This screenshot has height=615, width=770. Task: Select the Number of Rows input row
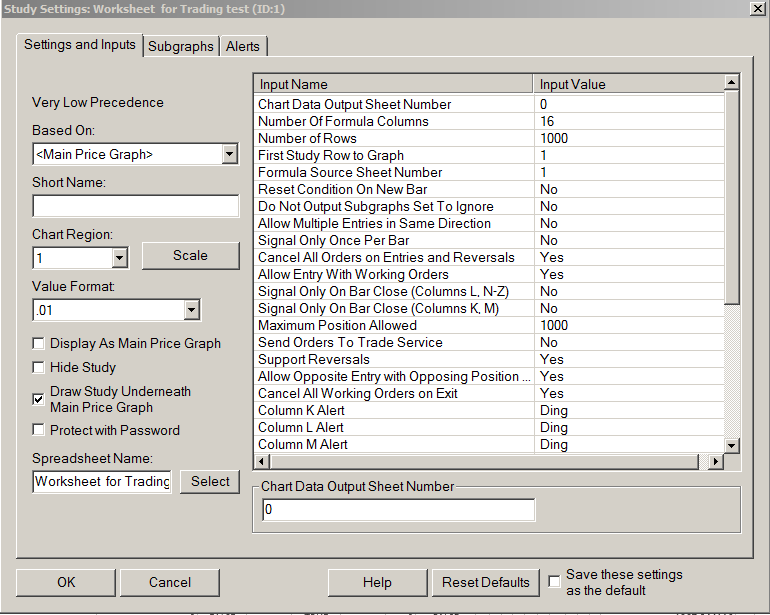pyautogui.click(x=395, y=138)
